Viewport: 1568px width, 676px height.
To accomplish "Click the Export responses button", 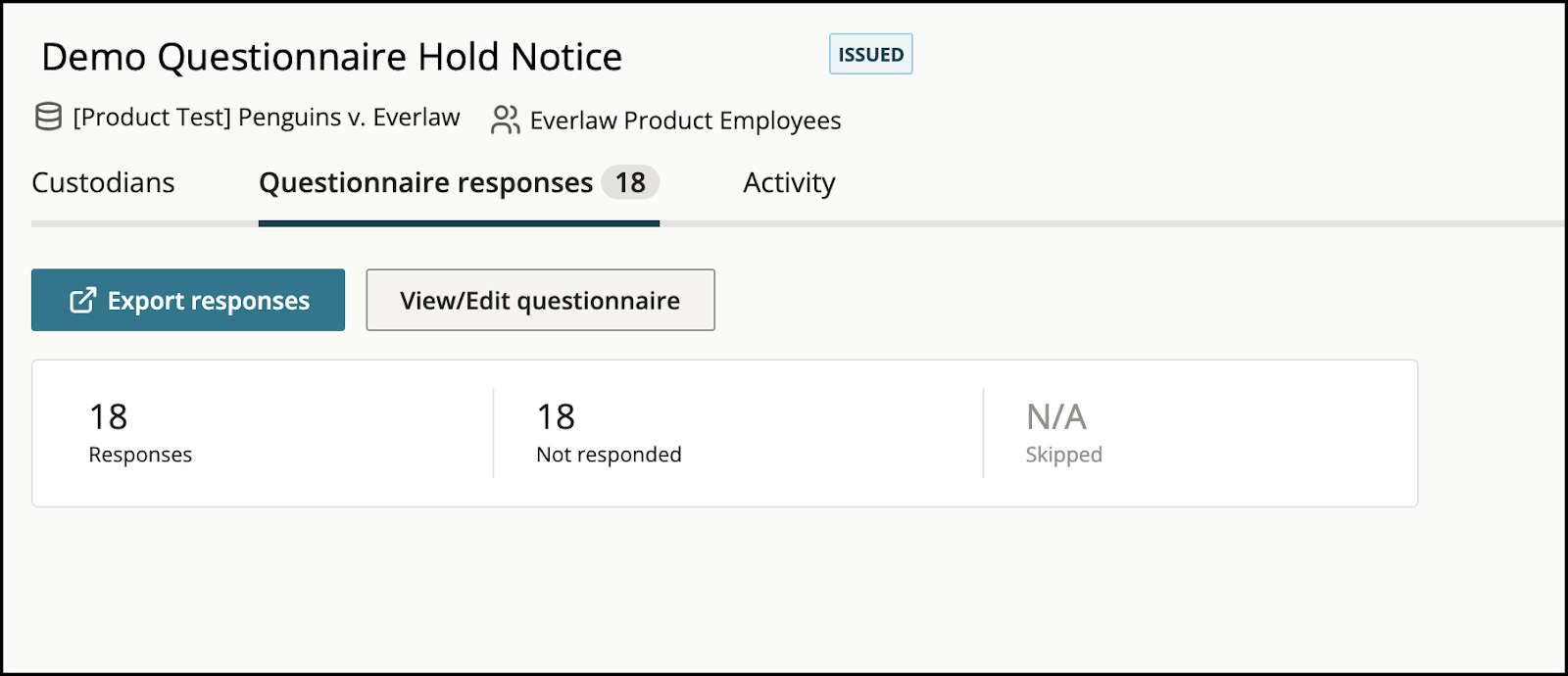I will click(188, 300).
